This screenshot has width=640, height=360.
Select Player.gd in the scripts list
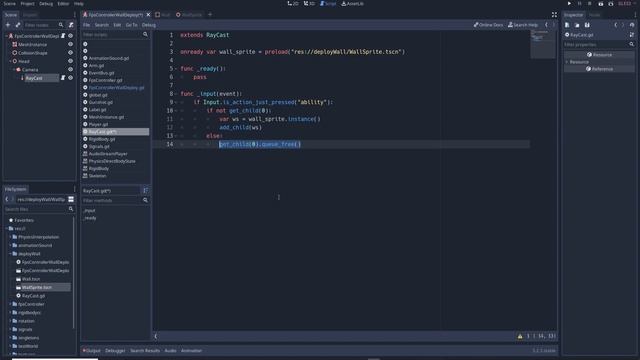click(x=98, y=124)
